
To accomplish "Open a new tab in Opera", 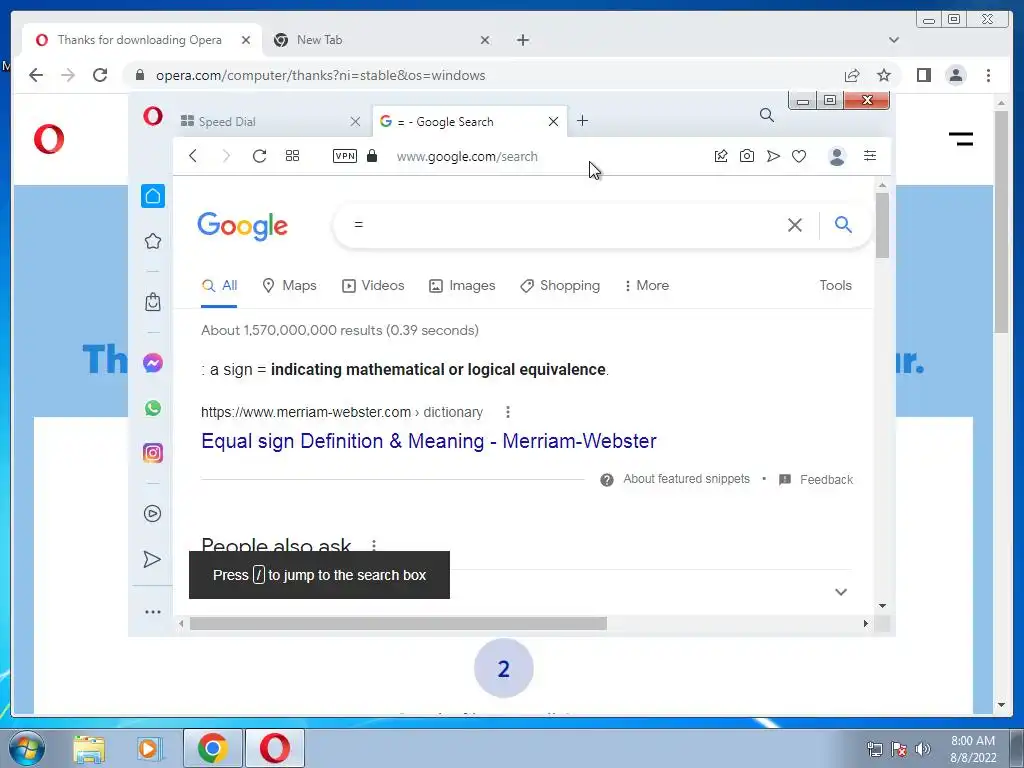I will (x=583, y=121).
